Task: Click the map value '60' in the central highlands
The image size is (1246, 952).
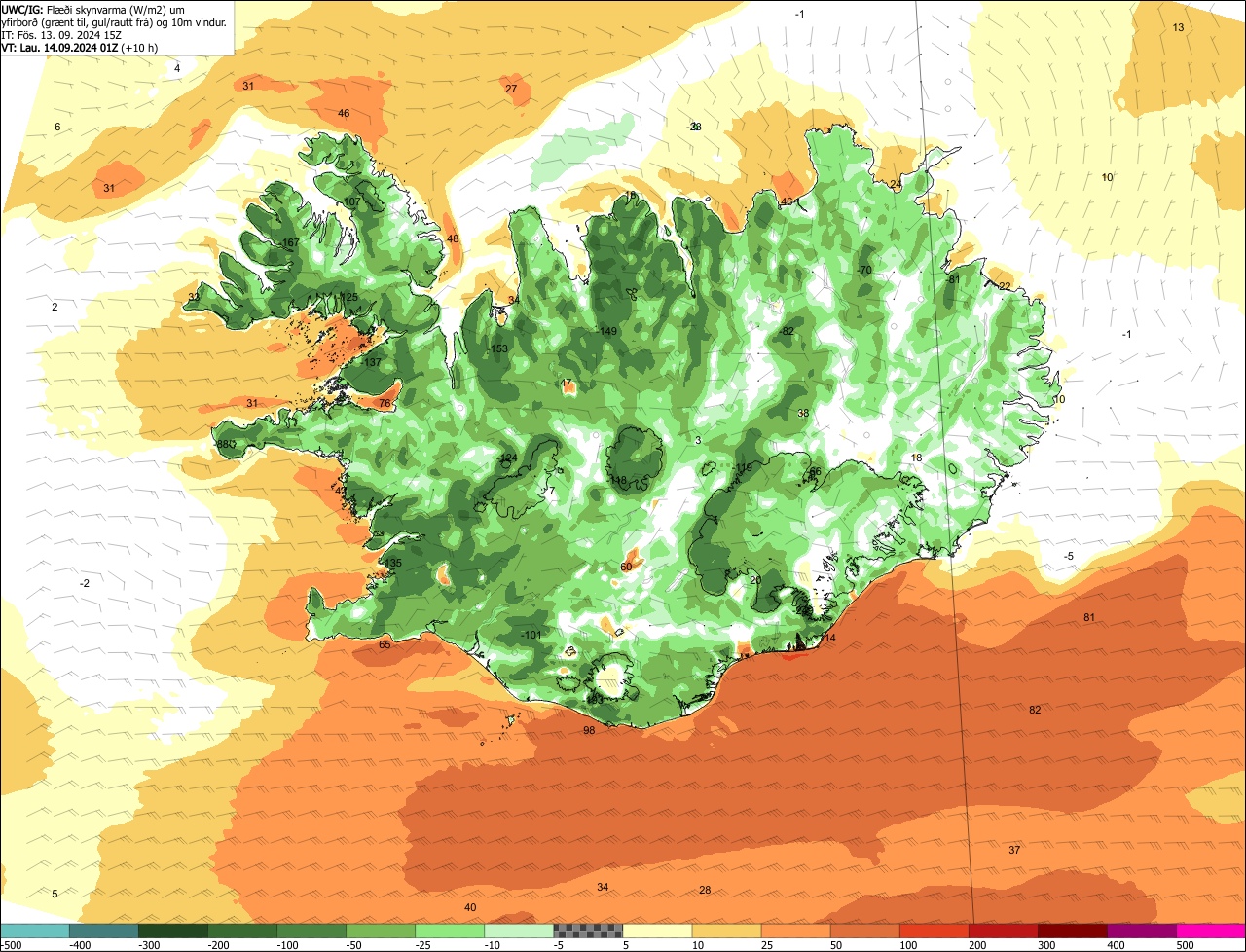Action: tap(626, 567)
